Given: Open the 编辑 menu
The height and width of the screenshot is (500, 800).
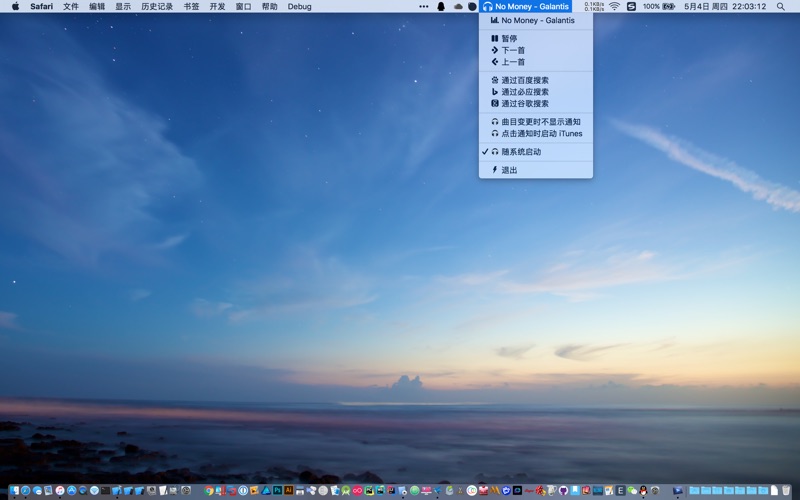Looking at the screenshot, I should (97, 6).
